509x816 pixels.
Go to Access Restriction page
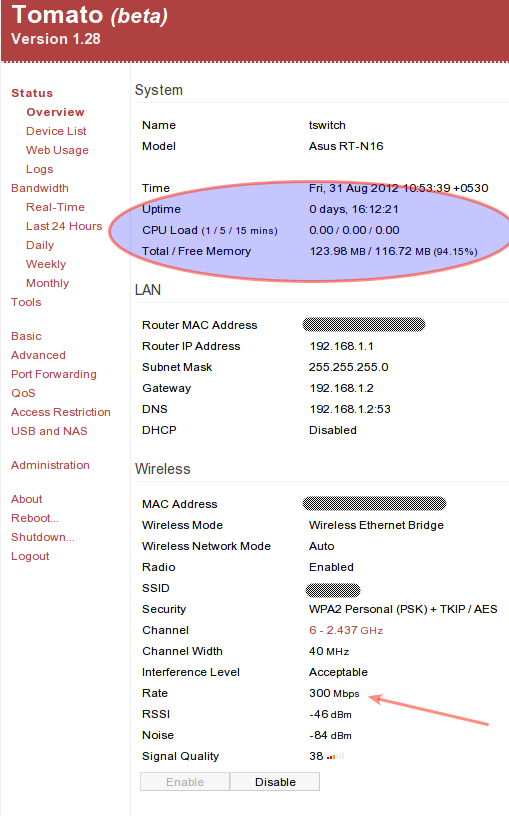(61, 412)
